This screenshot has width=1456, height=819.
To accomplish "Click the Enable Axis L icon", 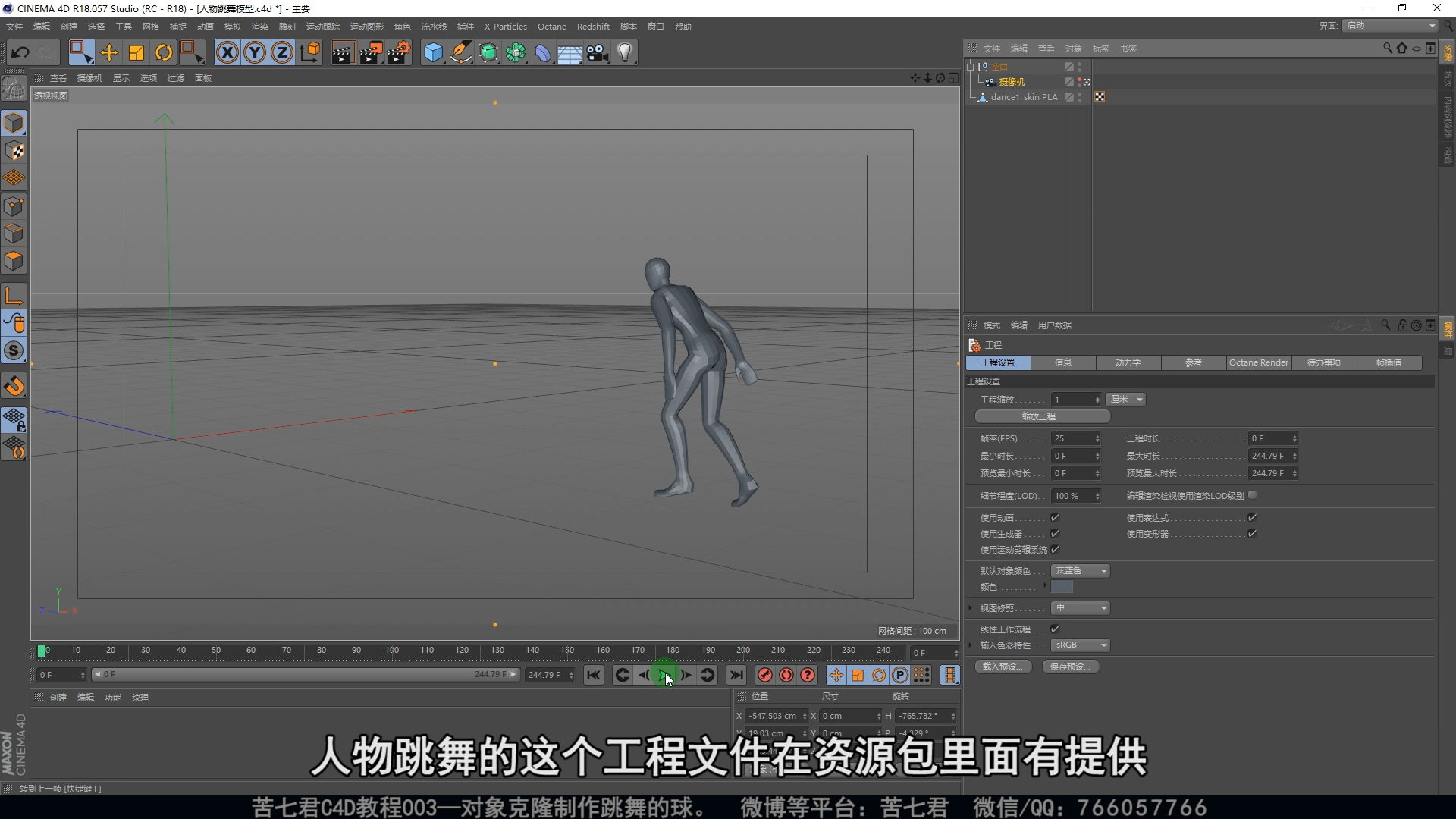I will click(14, 296).
